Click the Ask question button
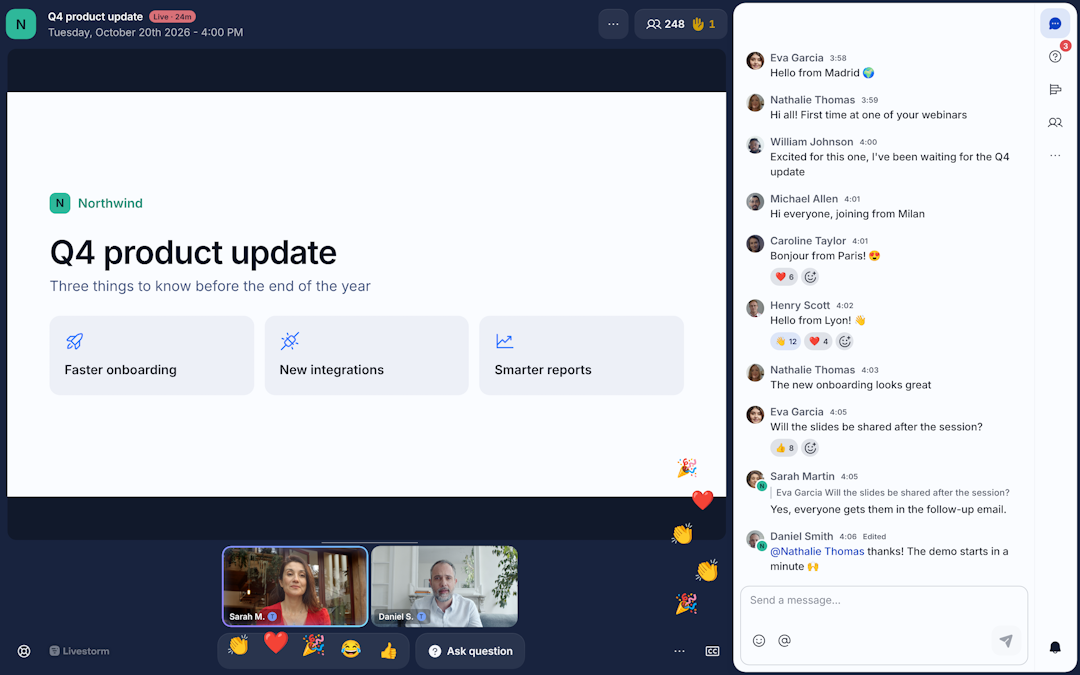 pyautogui.click(x=470, y=651)
